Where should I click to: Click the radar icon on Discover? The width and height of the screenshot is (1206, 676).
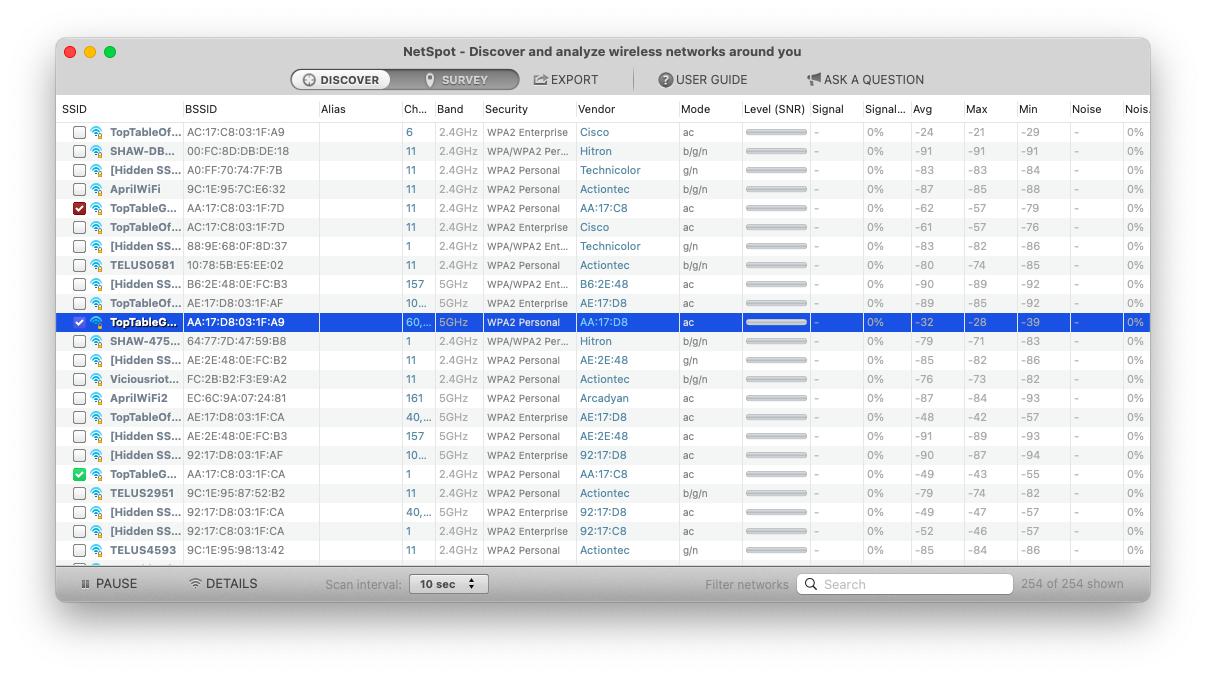[x=309, y=80]
